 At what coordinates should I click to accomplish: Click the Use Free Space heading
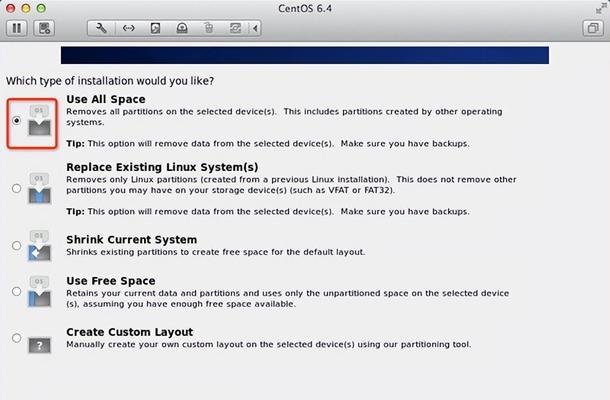pos(111,281)
